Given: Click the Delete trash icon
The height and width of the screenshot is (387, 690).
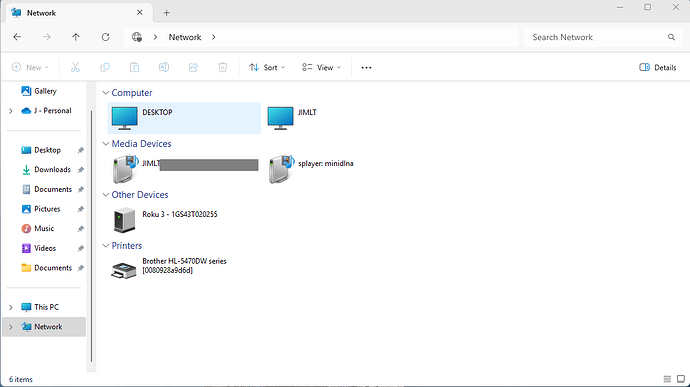Looking at the screenshot, I should coord(223,67).
